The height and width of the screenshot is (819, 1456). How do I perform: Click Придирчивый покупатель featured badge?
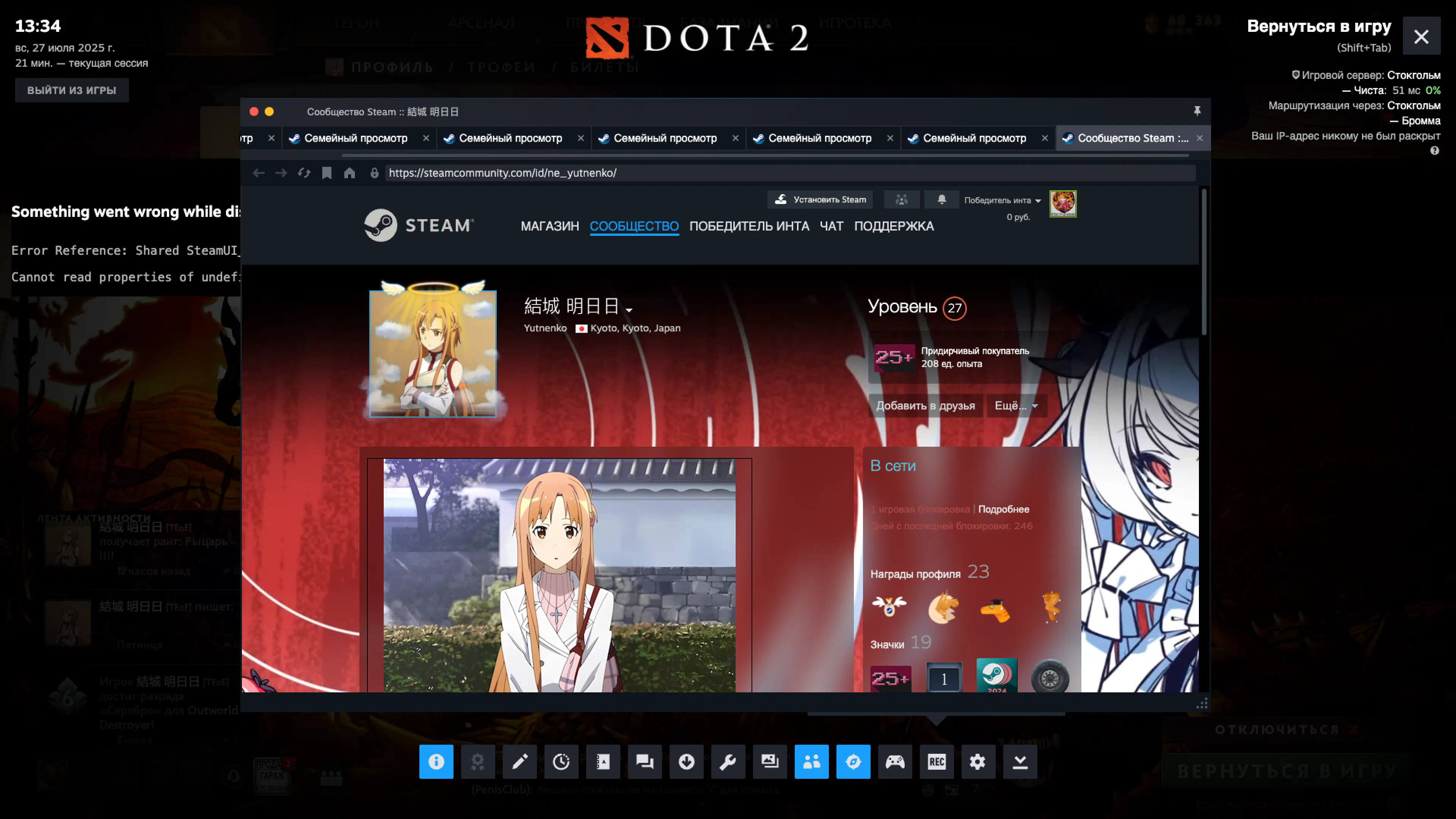pyautogui.click(x=969, y=357)
